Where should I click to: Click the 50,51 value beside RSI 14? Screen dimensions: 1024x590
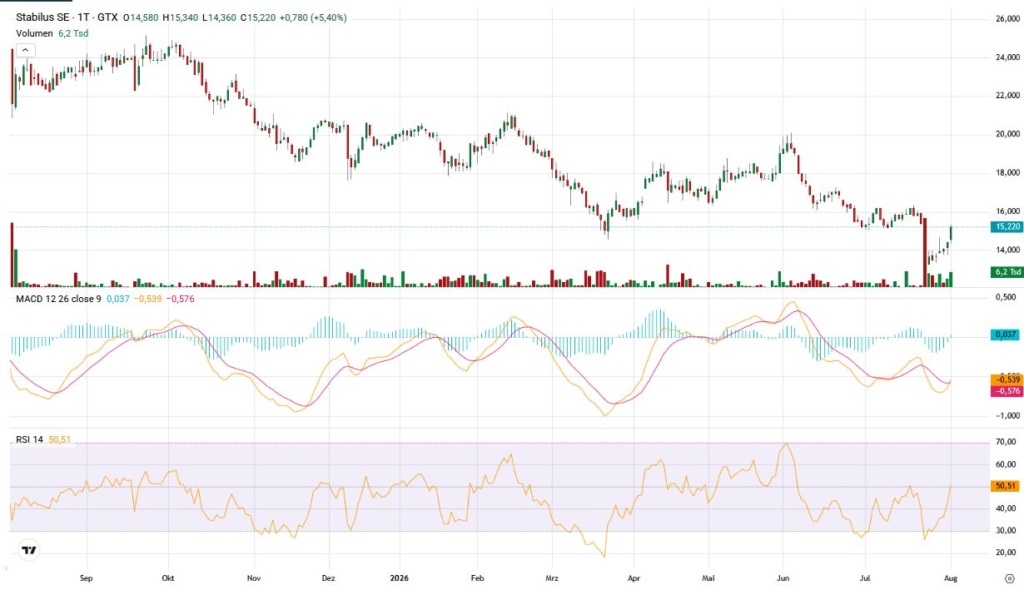pyautogui.click(x=59, y=440)
